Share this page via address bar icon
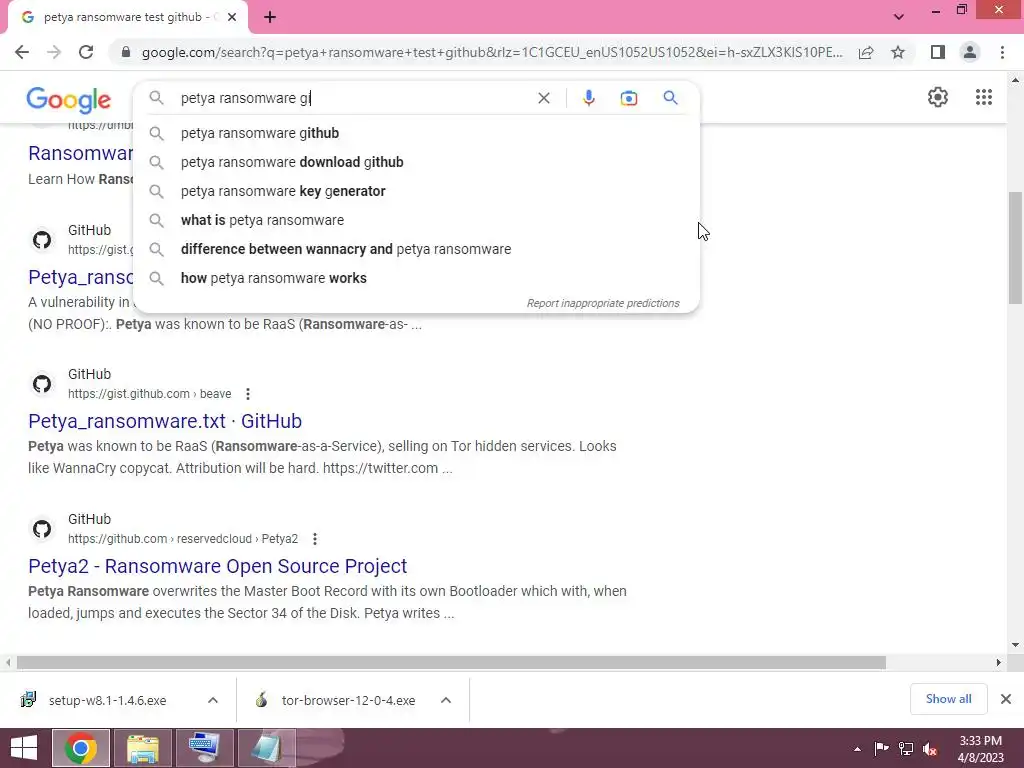The height and width of the screenshot is (768, 1024). (x=866, y=52)
